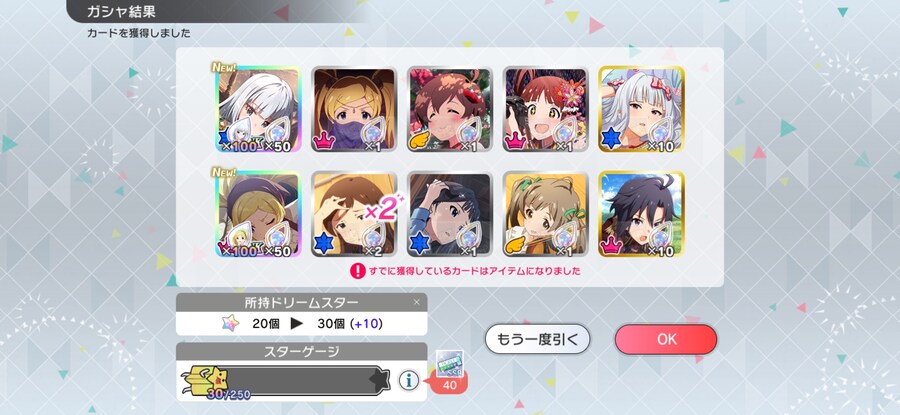
Task: Select the white-haired girl with pink ribbon card
Action: point(642,109)
